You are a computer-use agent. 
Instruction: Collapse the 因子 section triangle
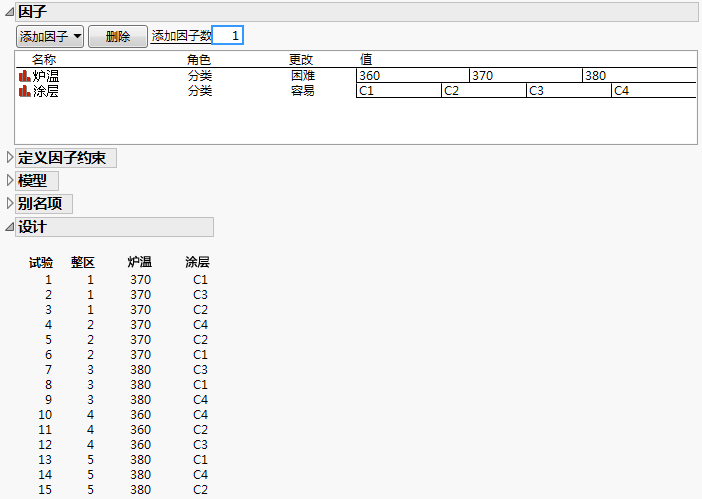9,12
